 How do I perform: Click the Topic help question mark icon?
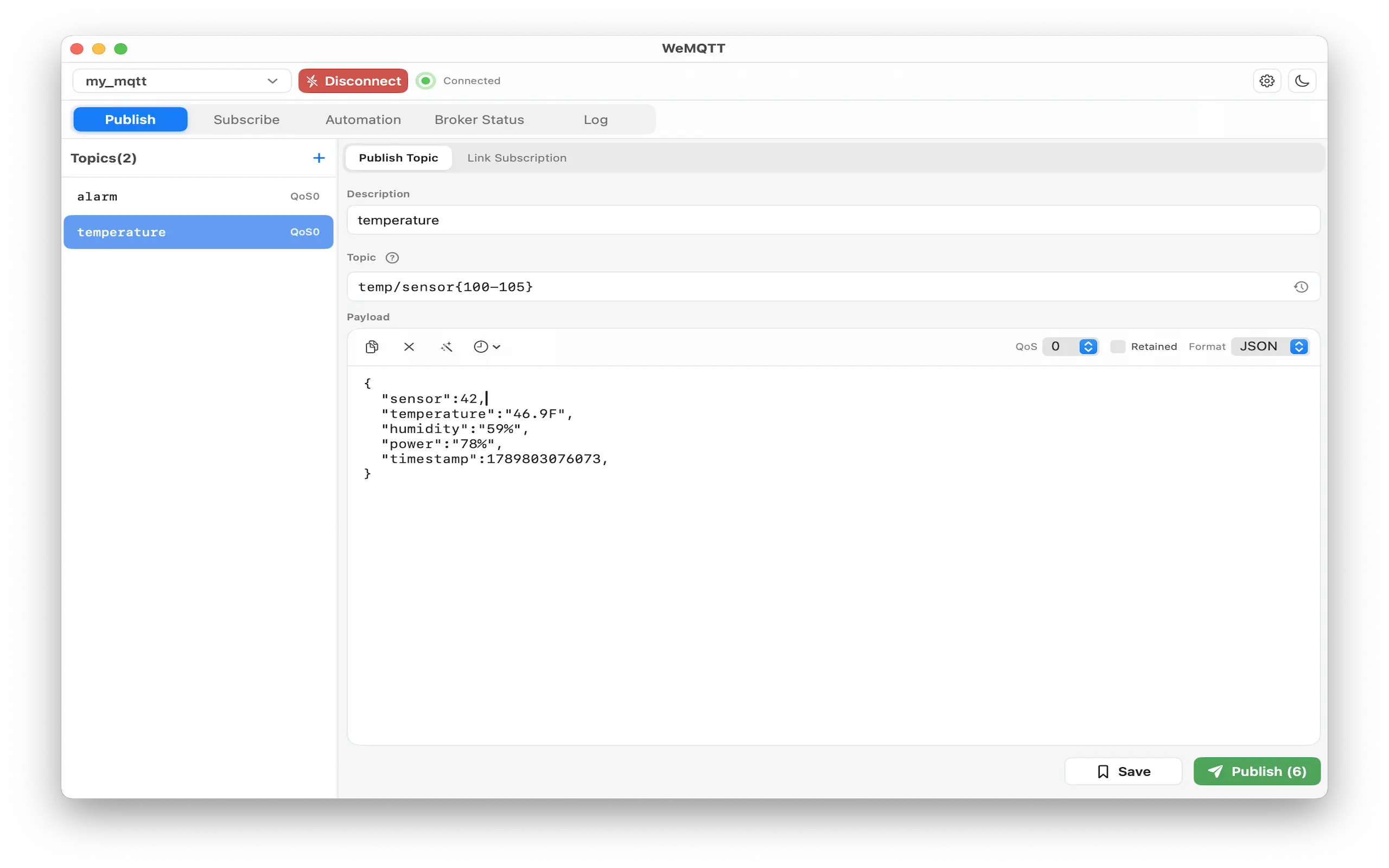392,258
